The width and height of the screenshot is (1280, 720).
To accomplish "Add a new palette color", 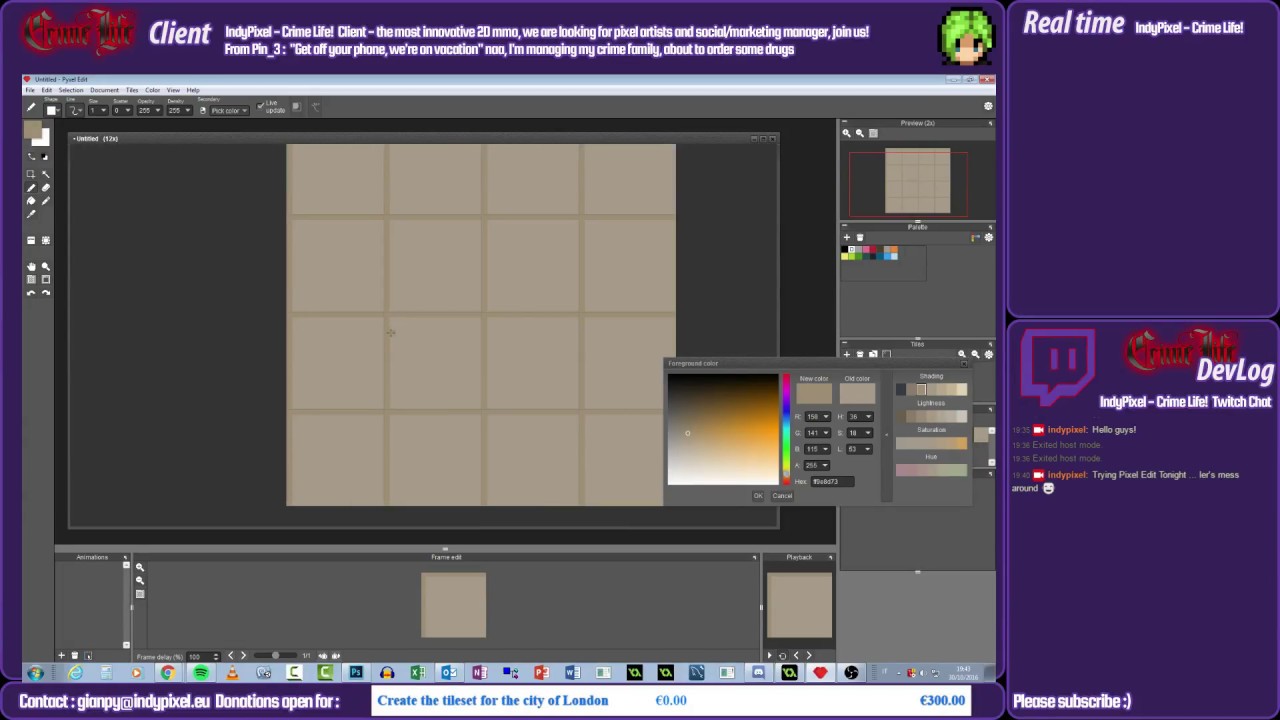I will [847, 237].
